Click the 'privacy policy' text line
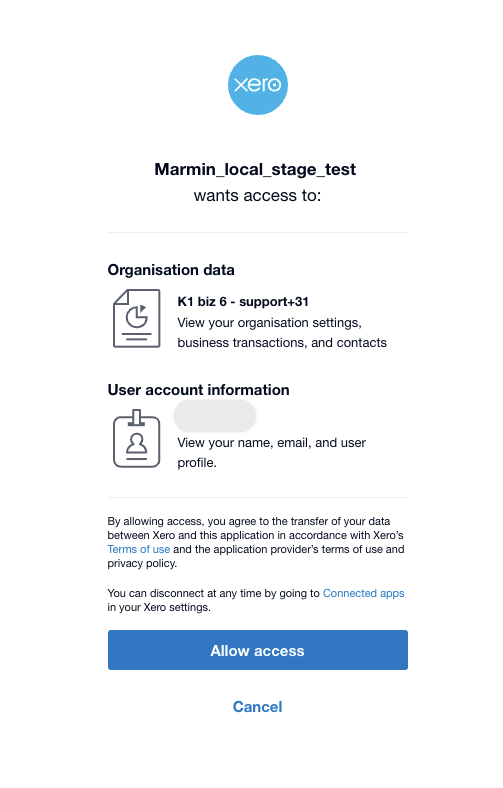The height and width of the screenshot is (788, 503). tap(142, 563)
